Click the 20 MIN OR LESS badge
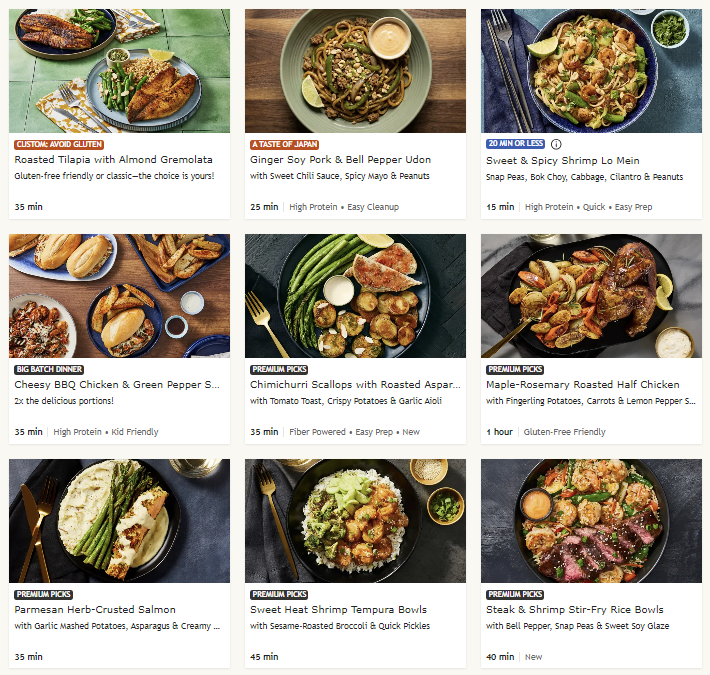The height and width of the screenshot is (675, 710). click(515, 144)
